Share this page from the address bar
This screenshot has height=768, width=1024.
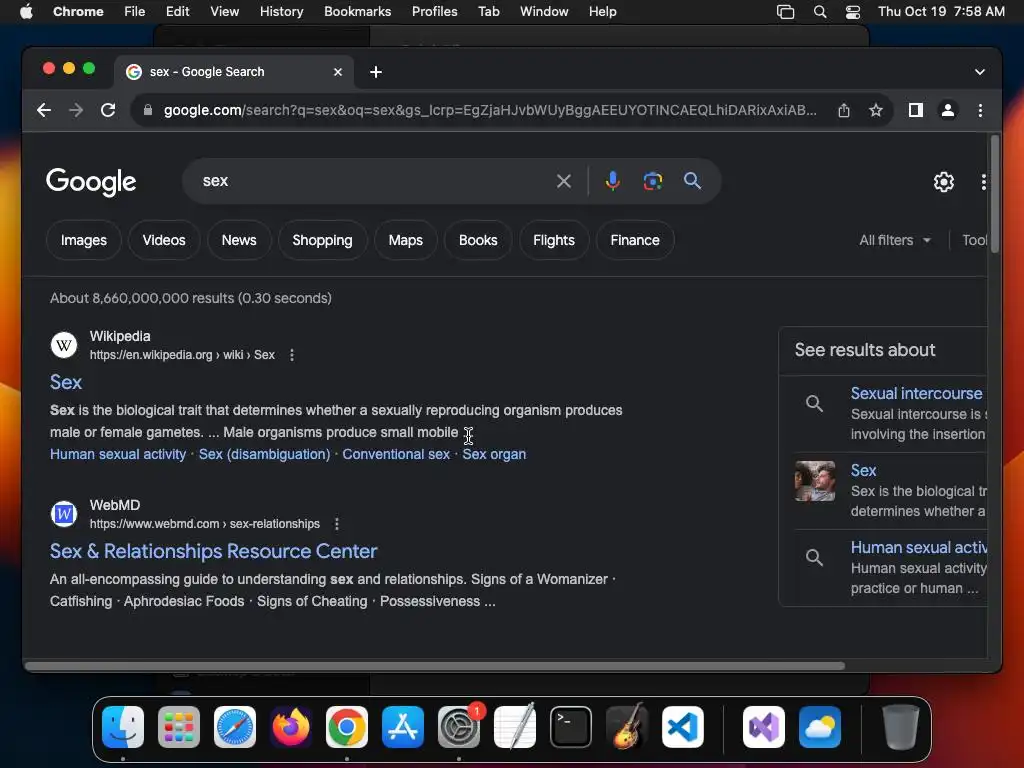click(844, 110)
